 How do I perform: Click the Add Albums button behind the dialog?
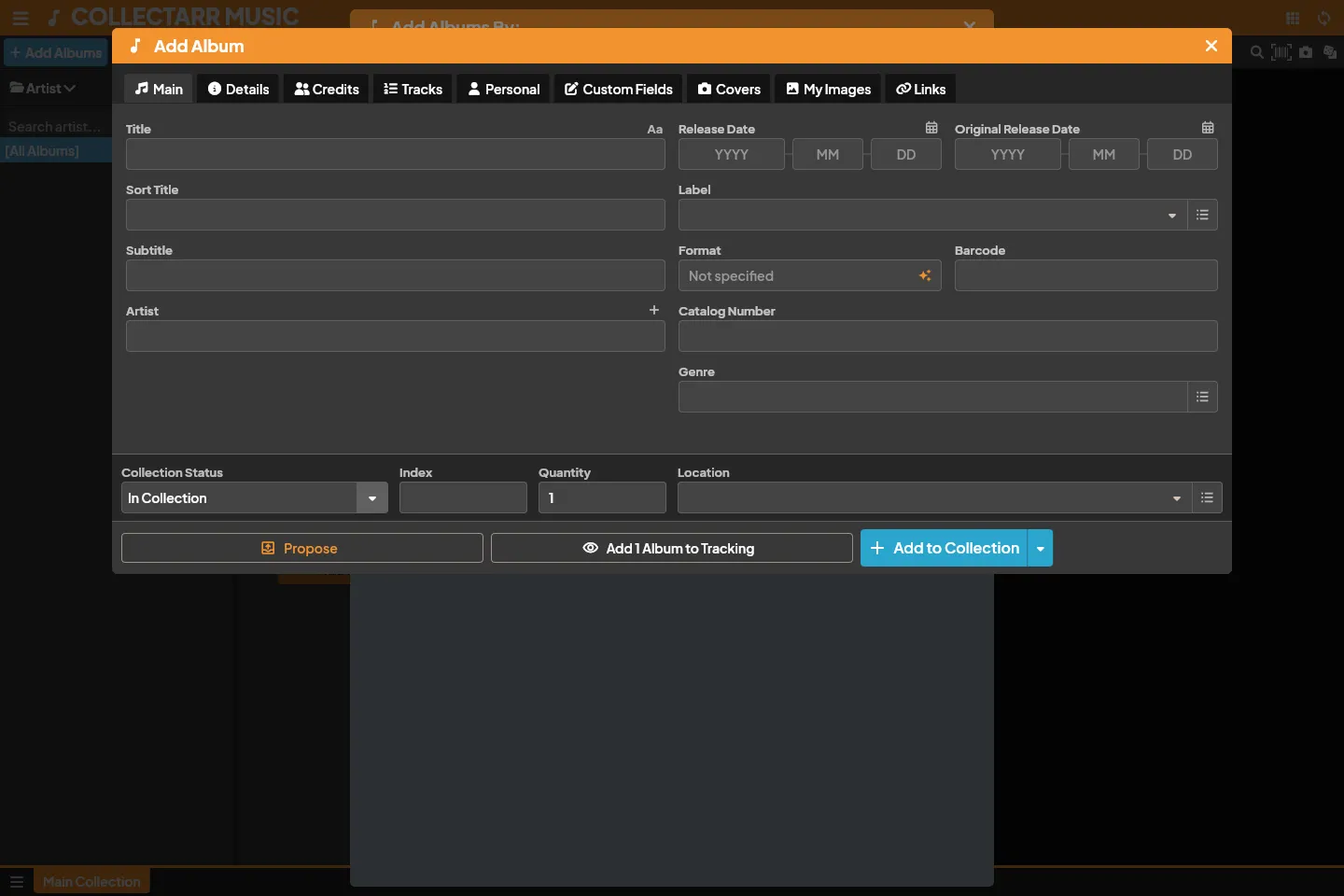click(56, 52)
